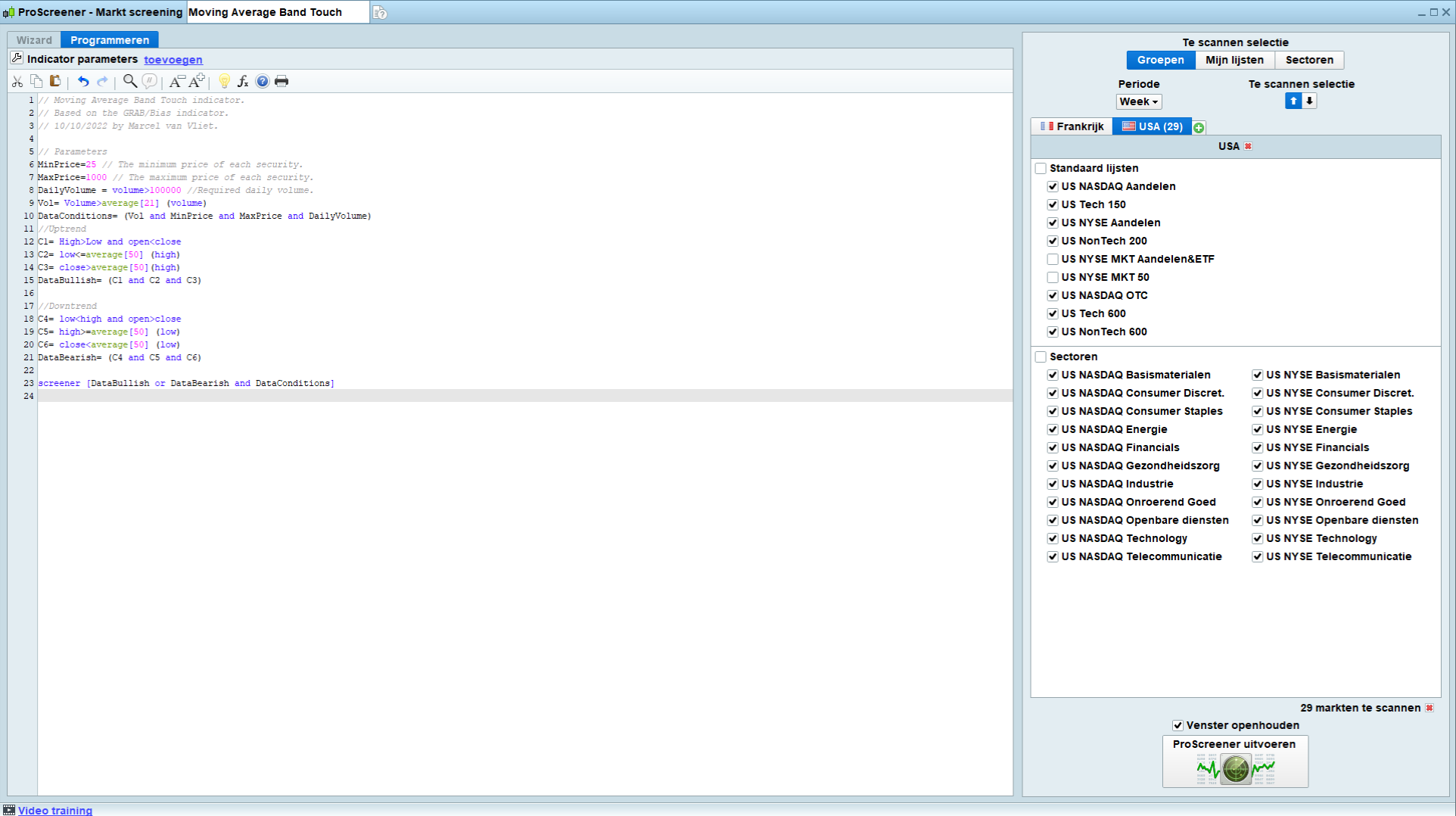The height and width of the screenshot is (816, 1456).
Task: Copy code using the copy icon
Action: point(36,81)
